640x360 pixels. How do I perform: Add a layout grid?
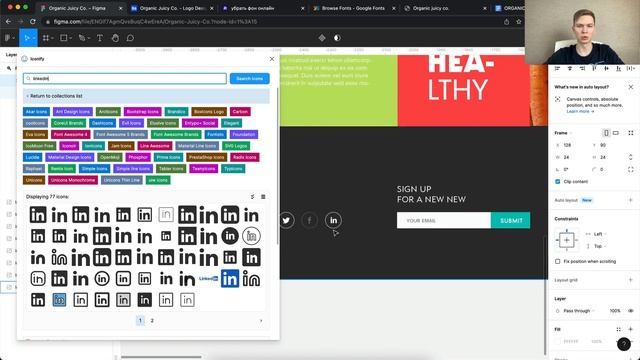point(631,280)
